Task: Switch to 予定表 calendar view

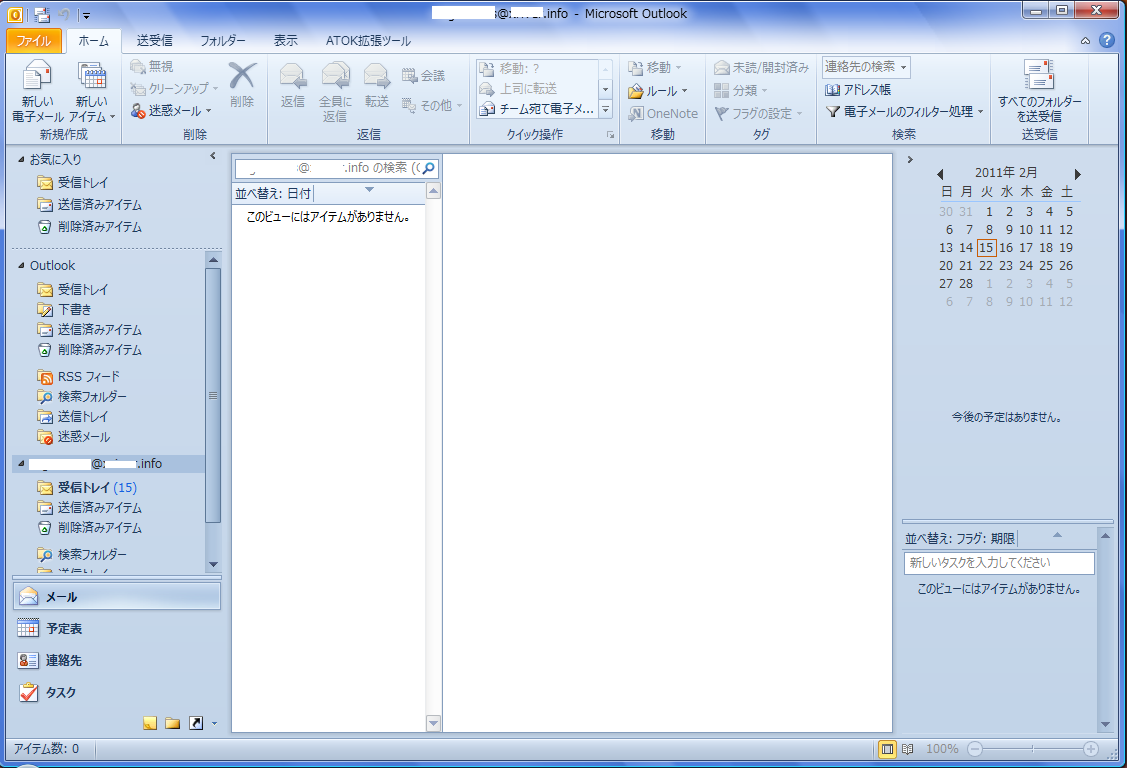Action: pyautogui.click(x=64, y=629)
